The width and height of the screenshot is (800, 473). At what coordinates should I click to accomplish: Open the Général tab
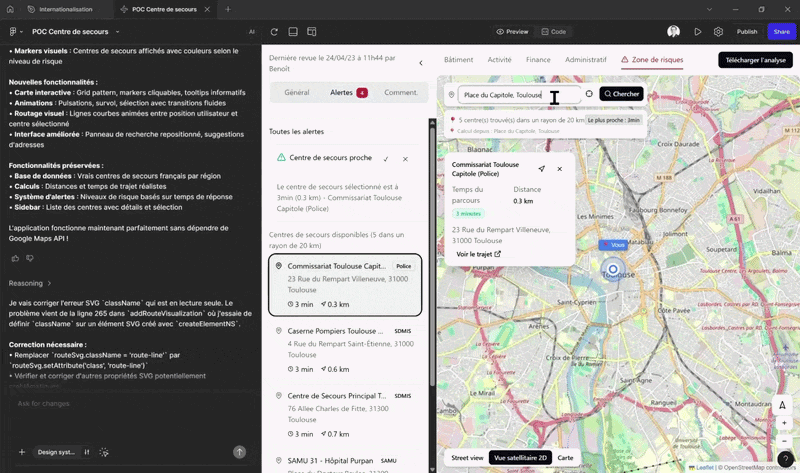point(296,92)
